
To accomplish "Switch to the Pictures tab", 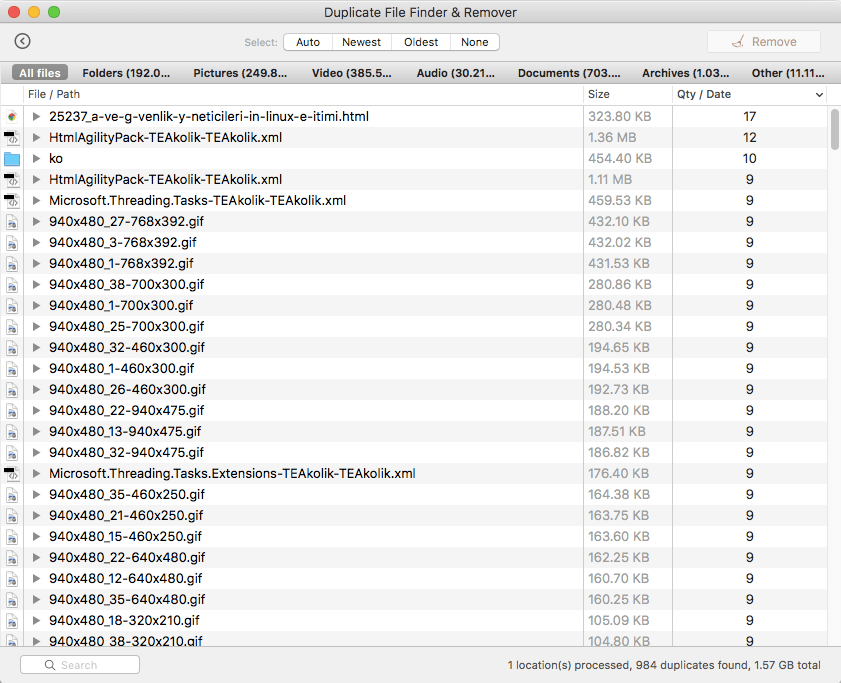I will pos(240,73).
